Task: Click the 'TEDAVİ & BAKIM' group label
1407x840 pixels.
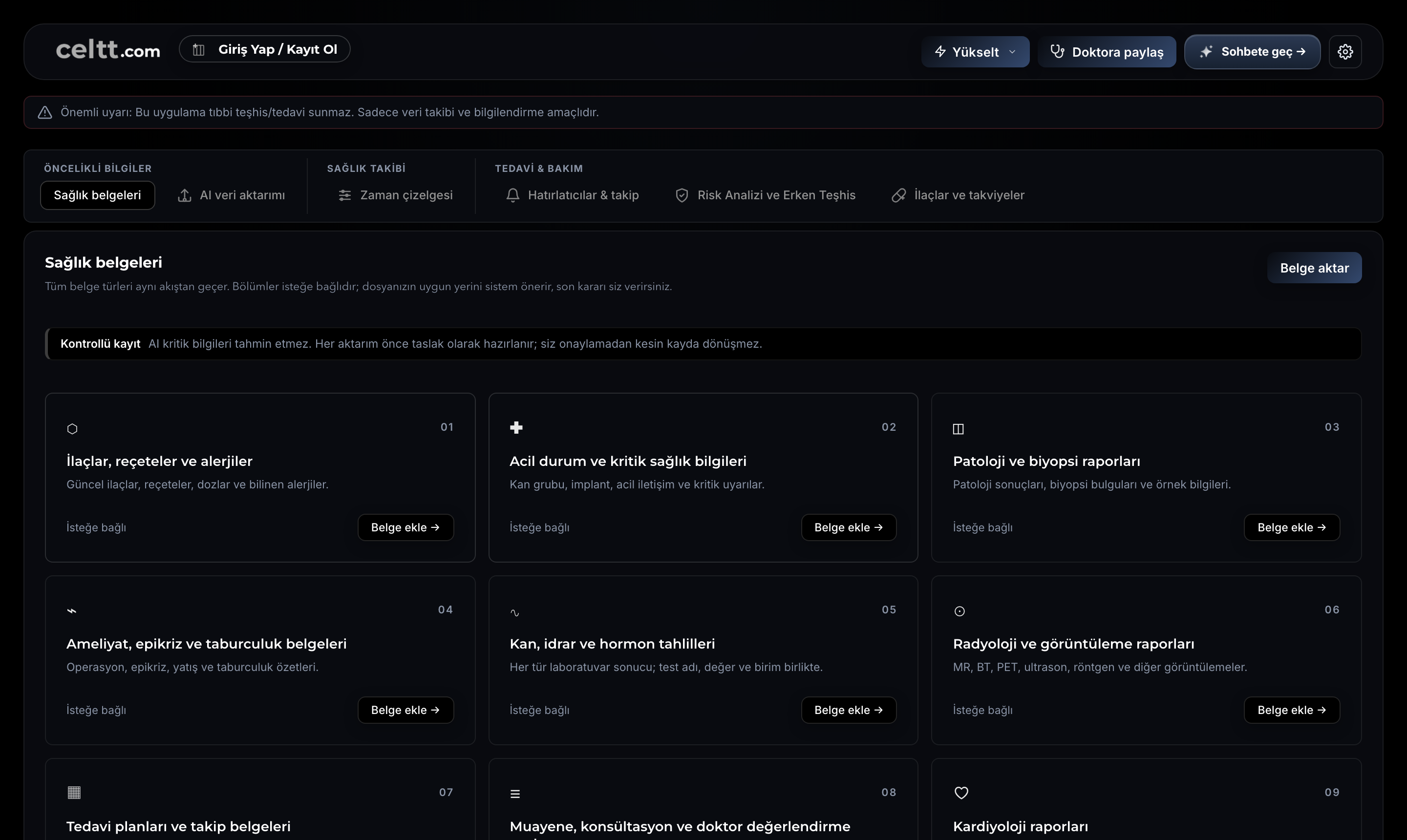Action: [538, 168]
